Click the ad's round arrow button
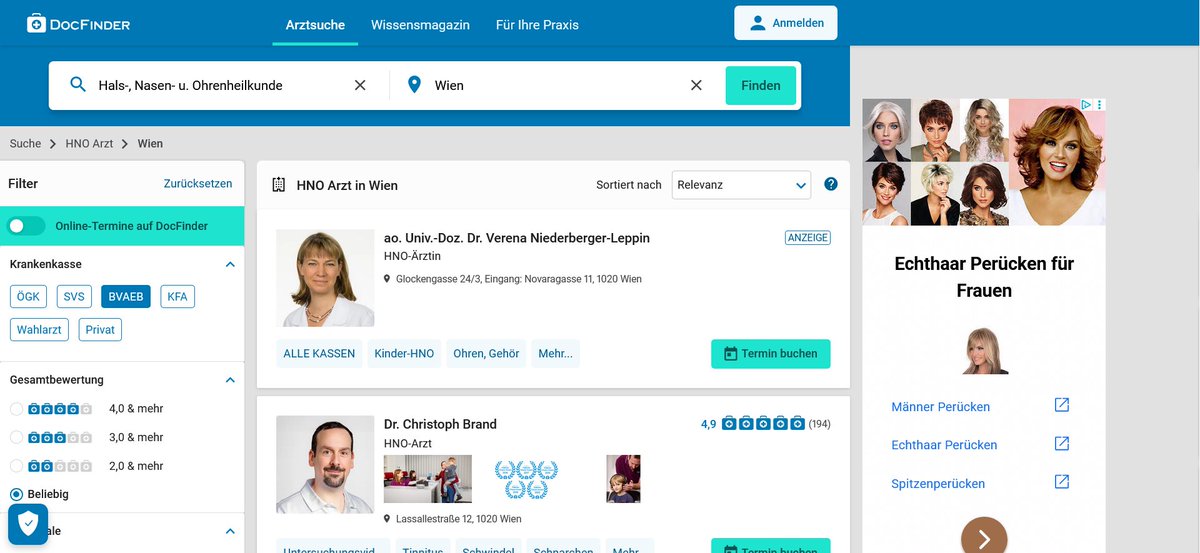 coord(984,538)
